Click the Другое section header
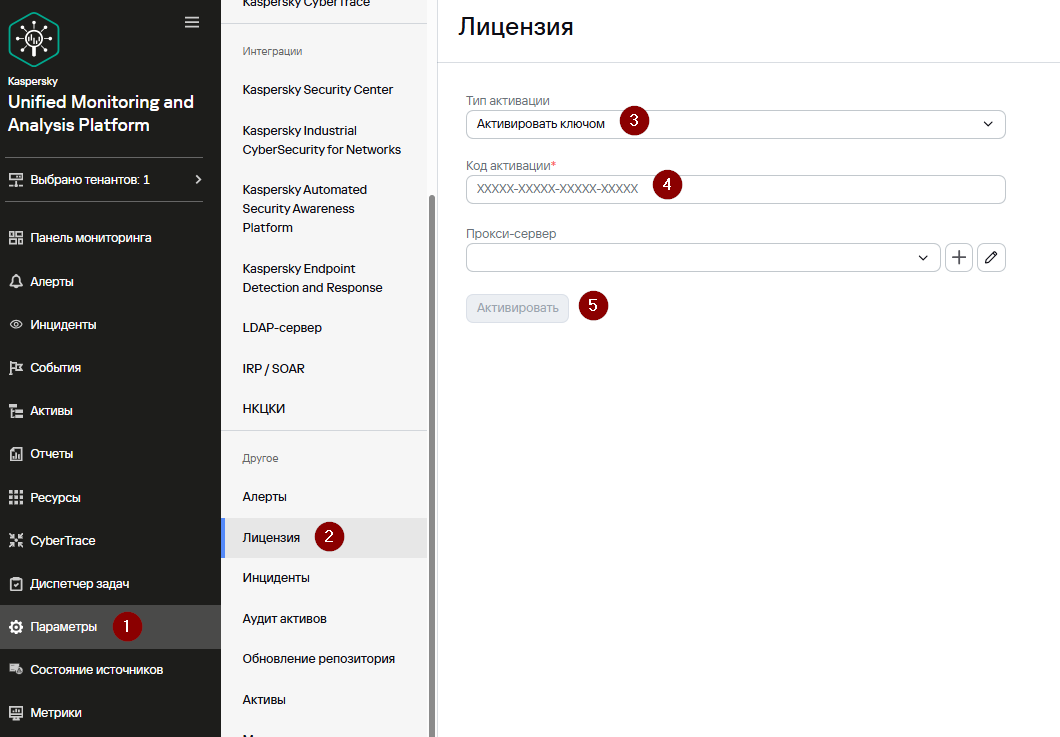Viewport: 1060px width, 737px height. point(260,458)
